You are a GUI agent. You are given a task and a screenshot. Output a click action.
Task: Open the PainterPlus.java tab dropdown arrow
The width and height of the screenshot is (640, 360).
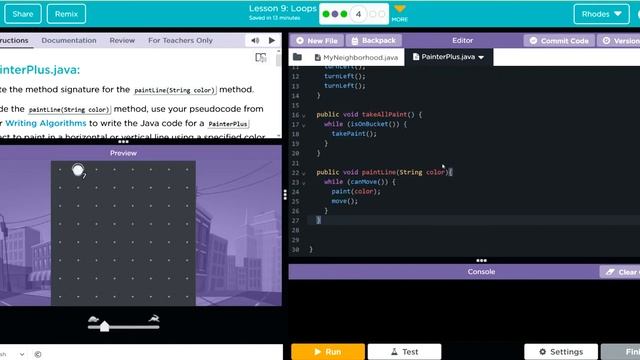(x=481, y=58)
